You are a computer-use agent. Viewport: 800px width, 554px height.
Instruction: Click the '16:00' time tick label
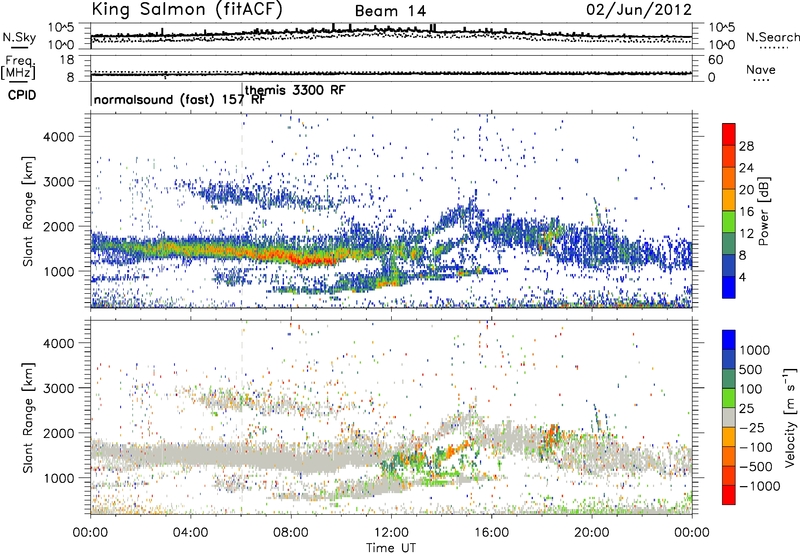(x=491, y=533)
